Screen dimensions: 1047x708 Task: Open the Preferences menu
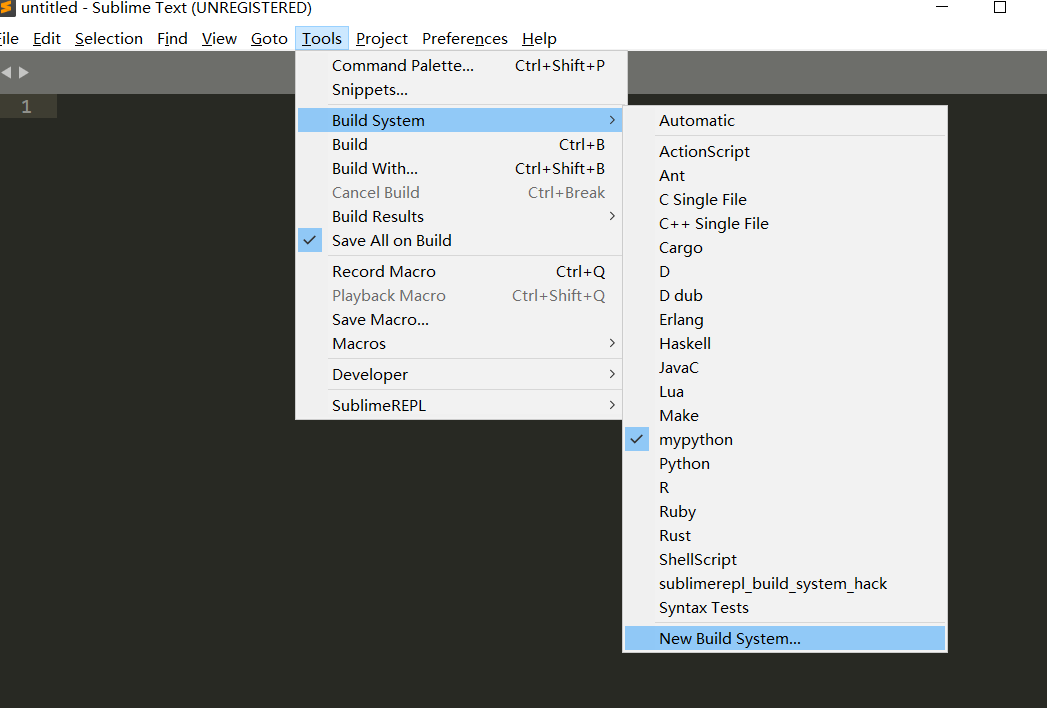[465, 39]
